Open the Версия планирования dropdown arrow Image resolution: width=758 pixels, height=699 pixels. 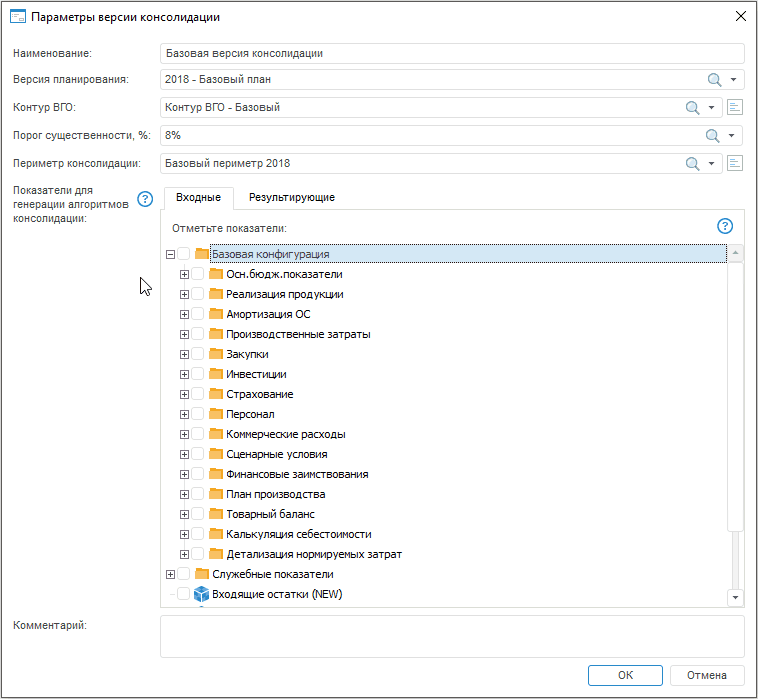(x=733, y=80)
